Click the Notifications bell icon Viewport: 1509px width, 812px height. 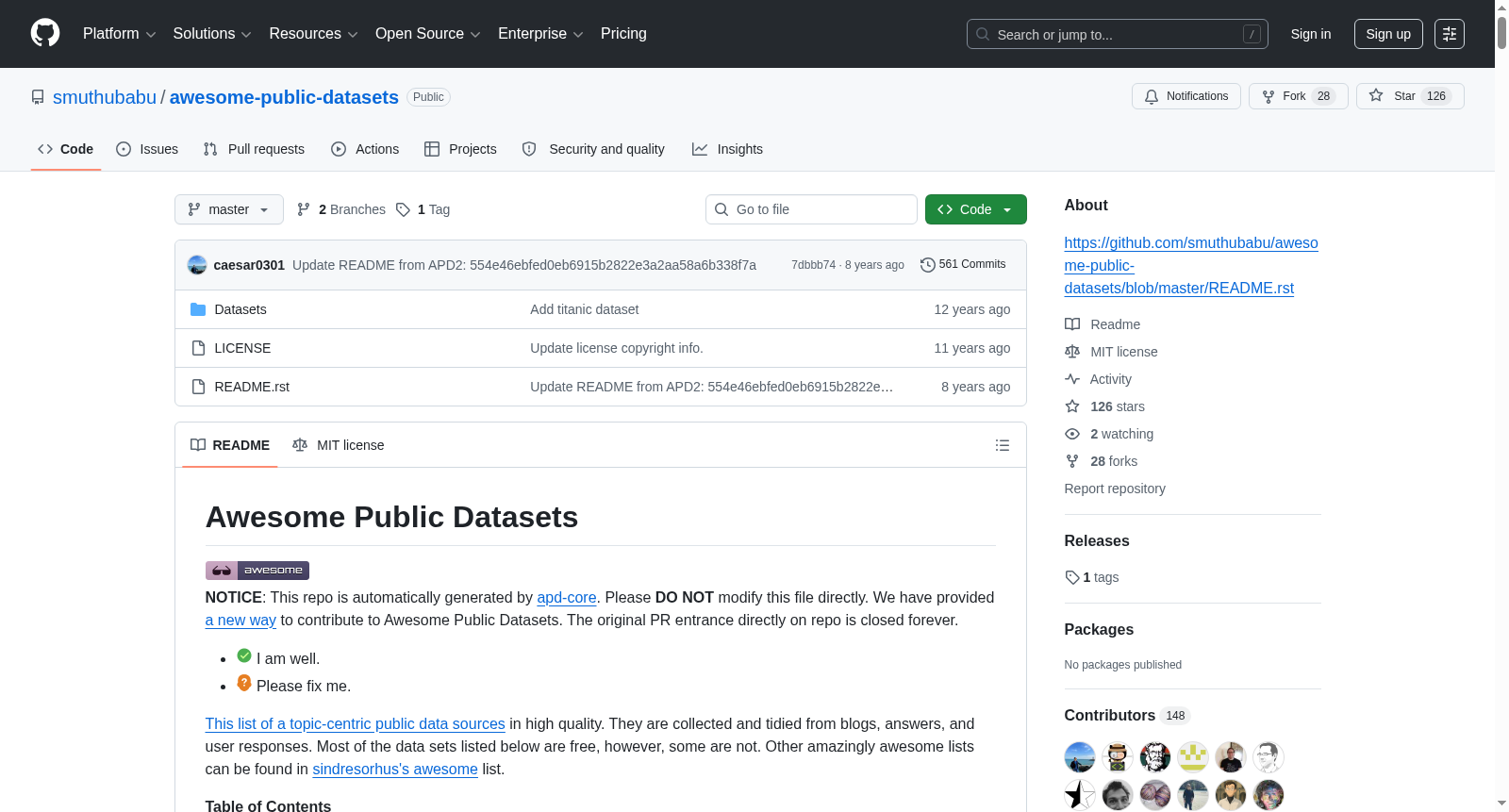pyautogui.click(x=1152, y=96)
